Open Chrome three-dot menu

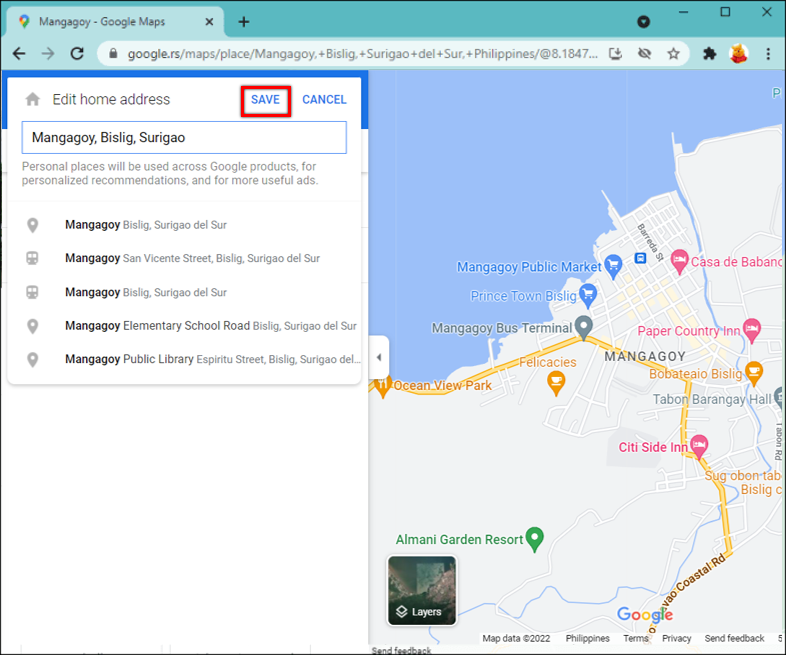click(x=768, y=53)
